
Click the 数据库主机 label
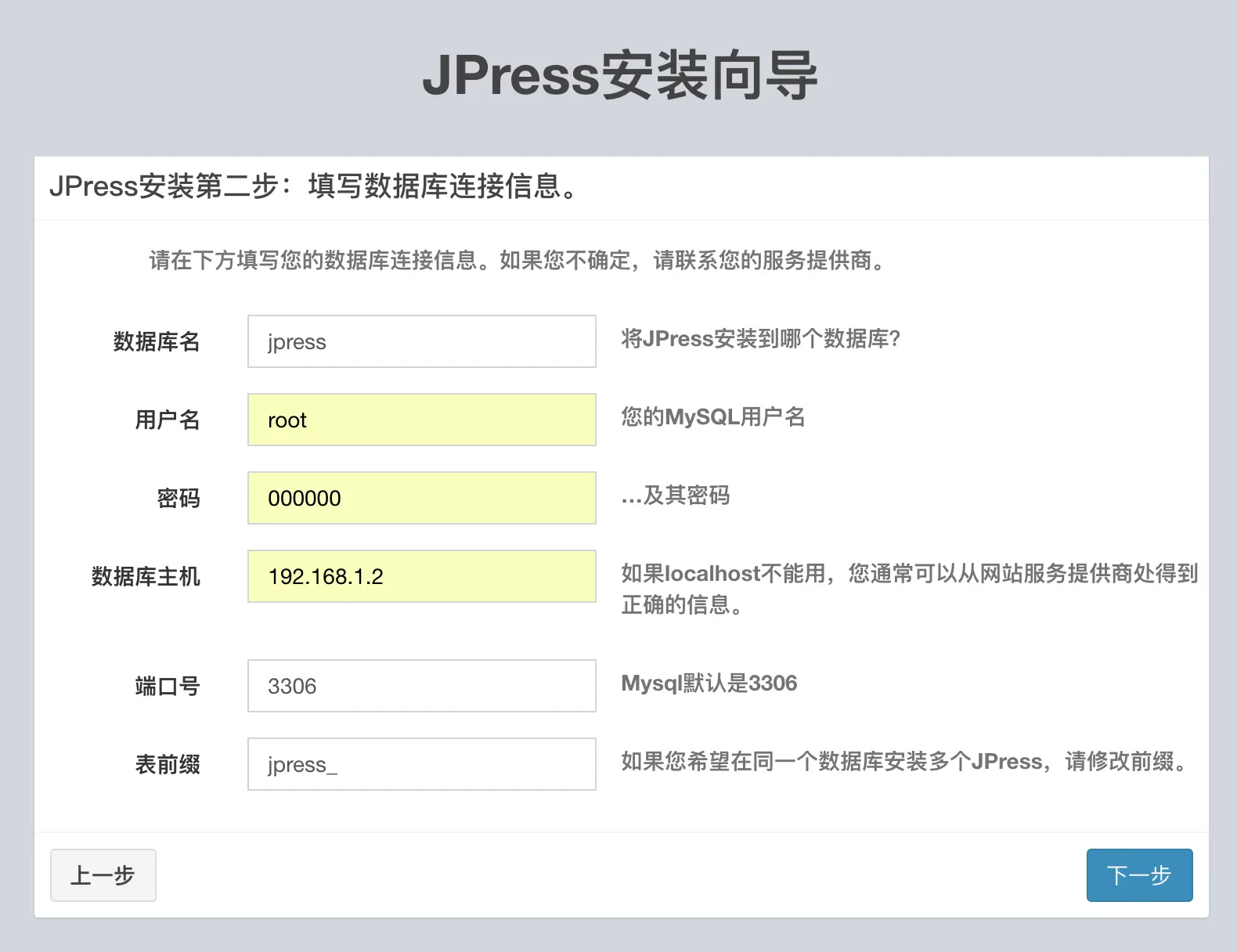[x=146, y=577]
